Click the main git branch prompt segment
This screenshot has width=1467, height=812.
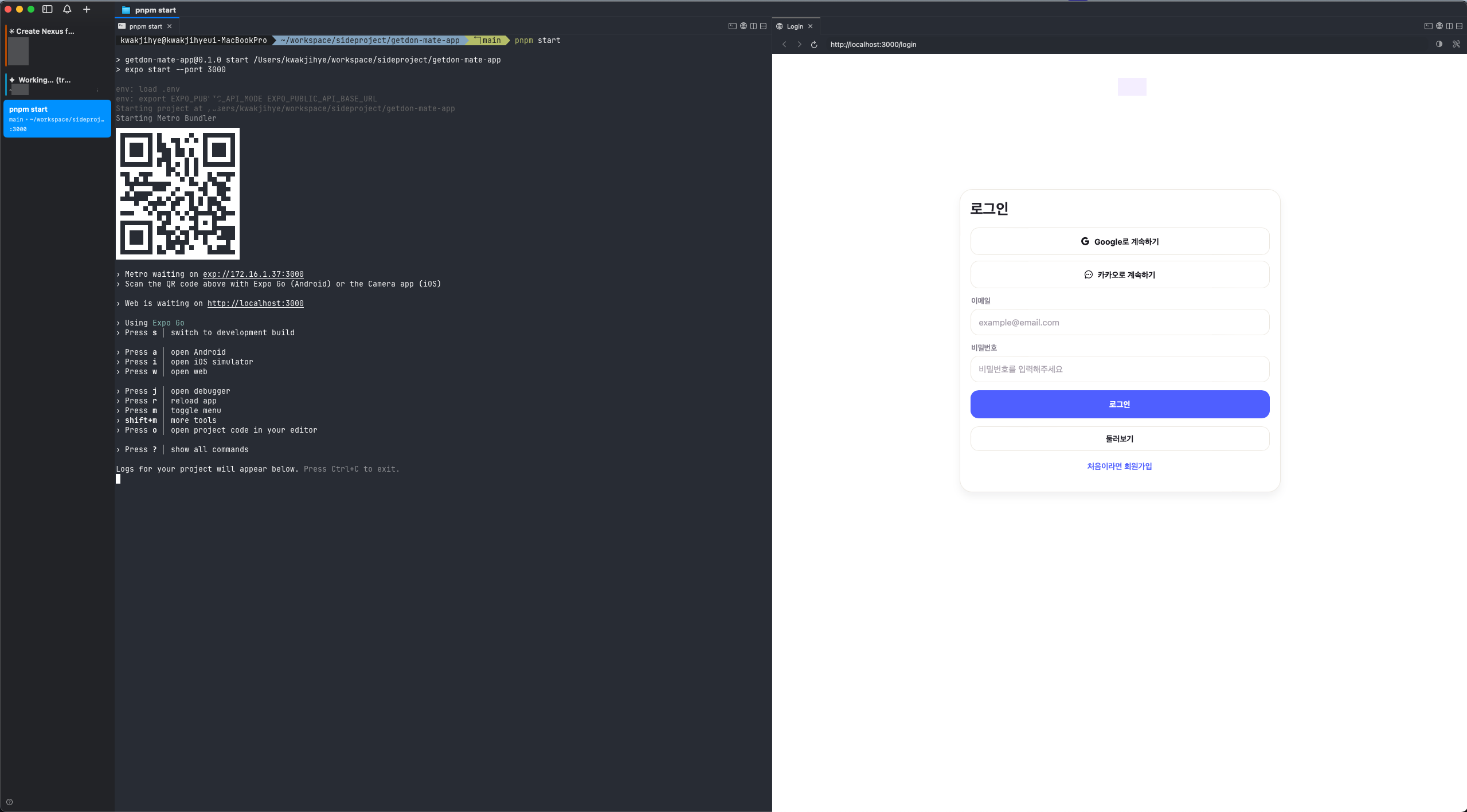point(488,40)
